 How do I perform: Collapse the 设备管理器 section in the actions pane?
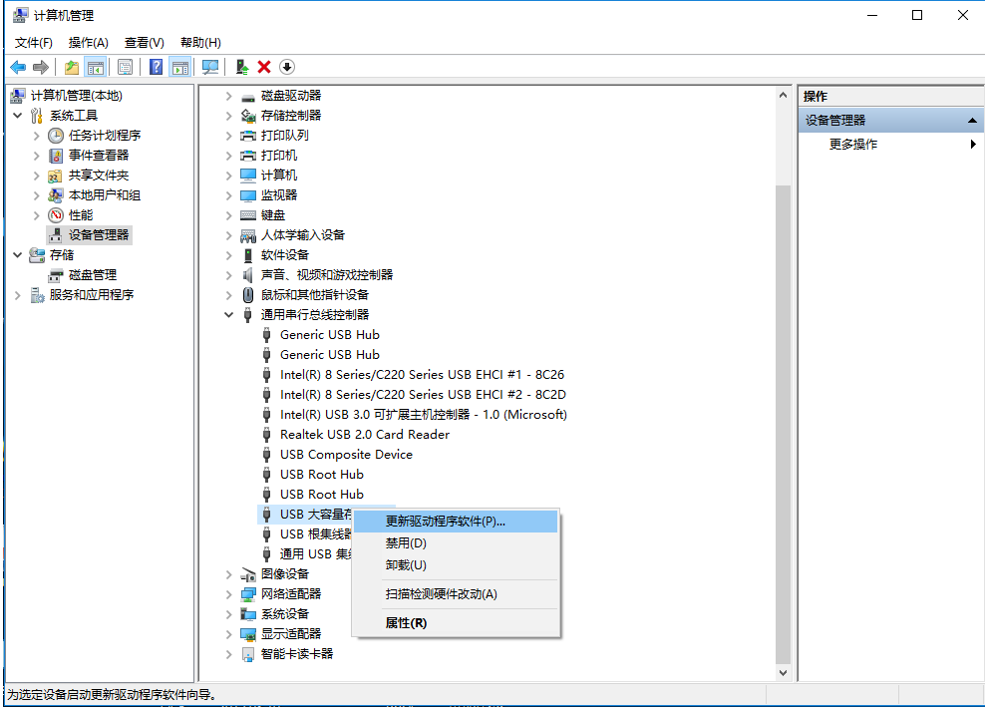coord(972,121)
